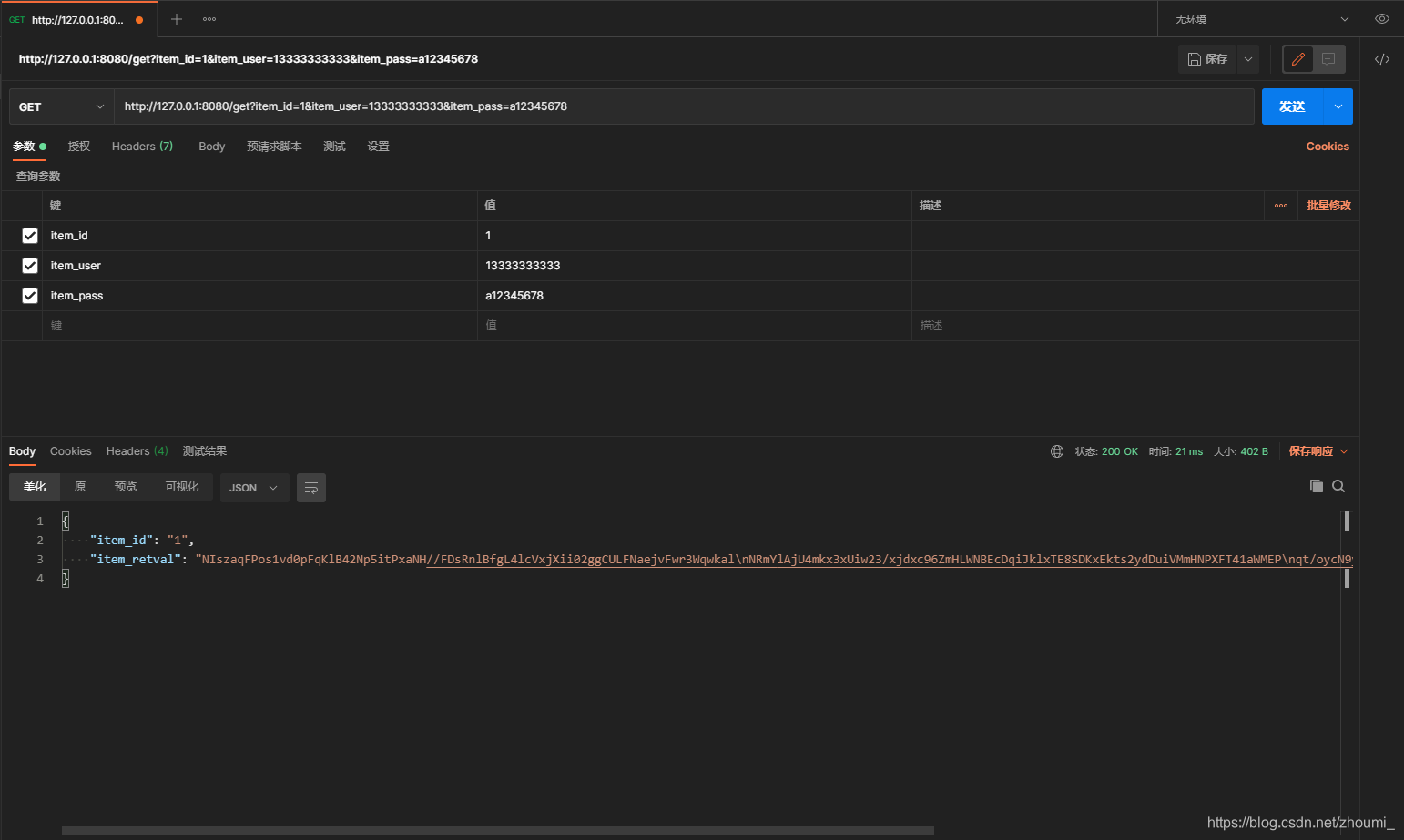The width and height of the screenshot is (1404, 840).
Task: Click the environment quick look eye icon
Action: pos(1381,19)
